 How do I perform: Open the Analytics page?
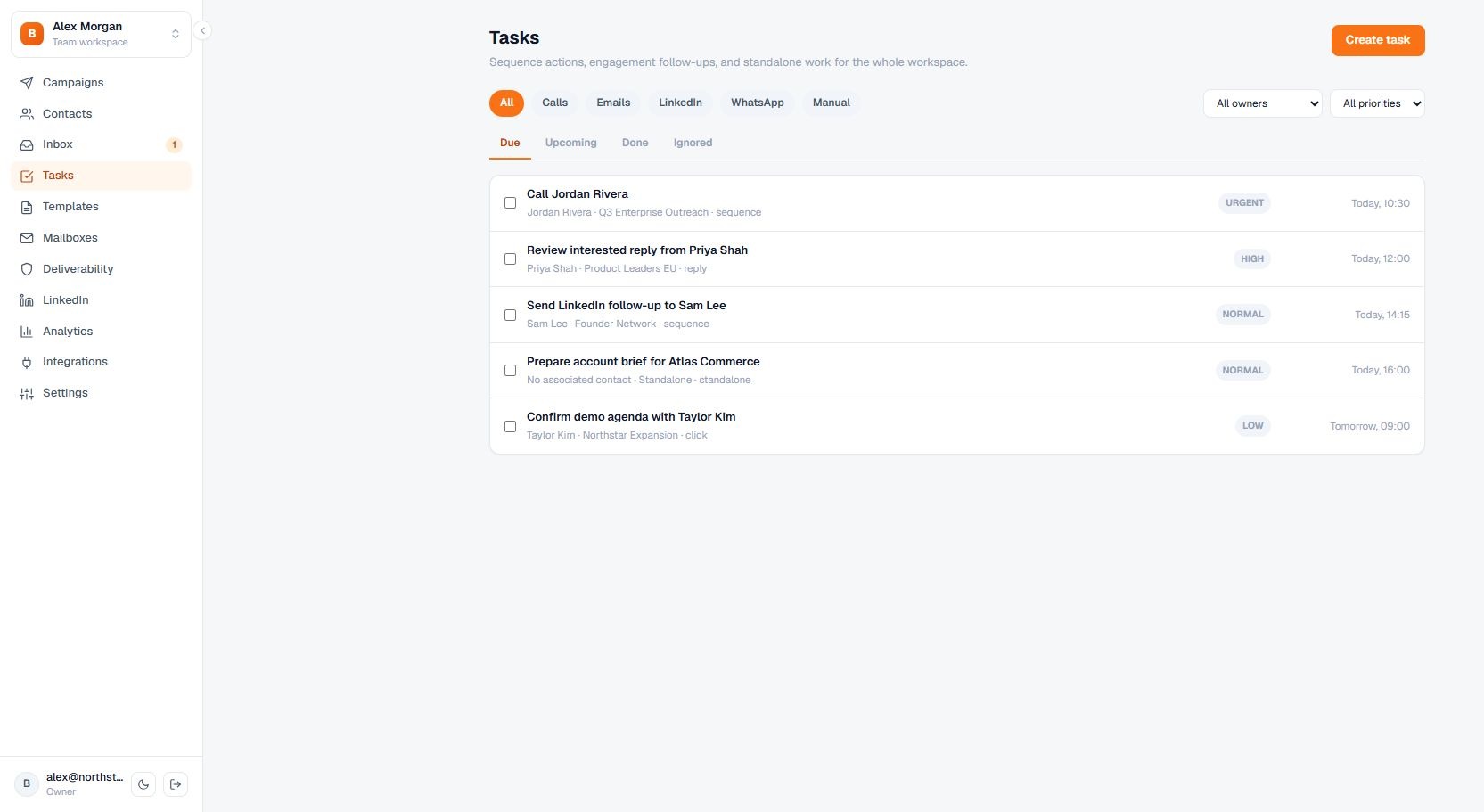pos(101,332)
